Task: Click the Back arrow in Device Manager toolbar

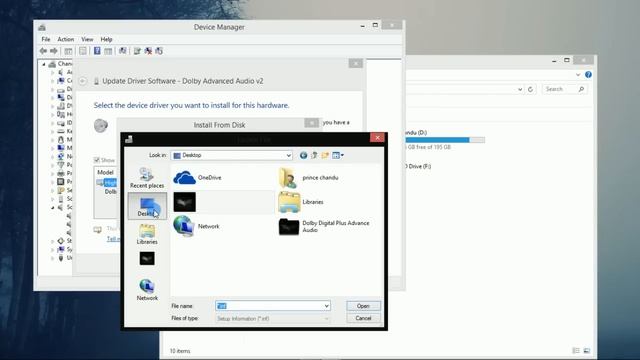Action: coord(43,51)
